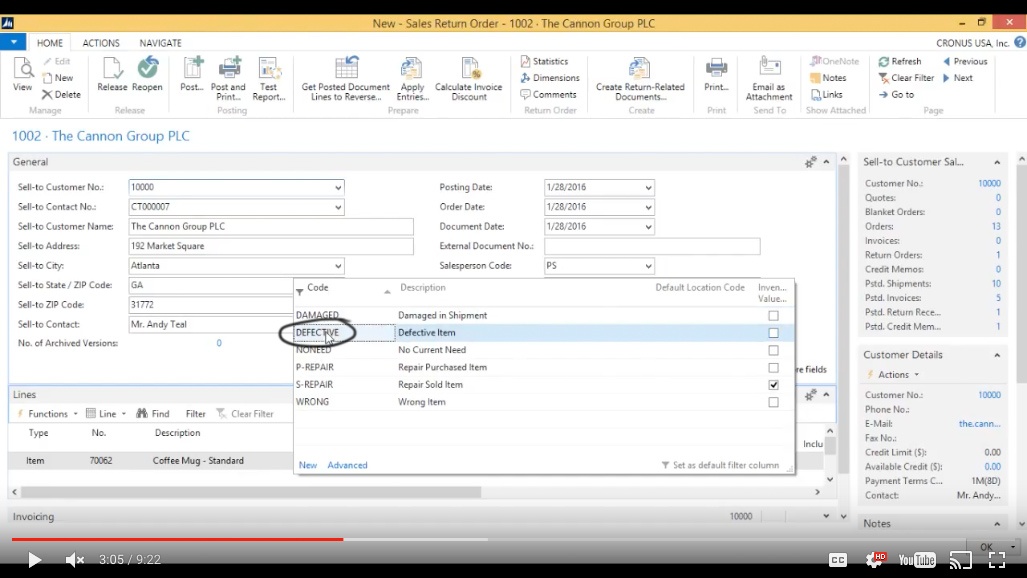1027x578 pixels.
Task: Go to the Previous record
Action: pos(965,61)
